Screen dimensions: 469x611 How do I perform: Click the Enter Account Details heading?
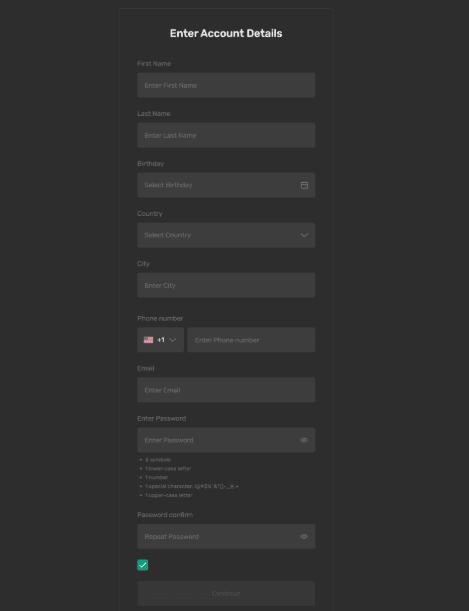[x=226, y=33]
